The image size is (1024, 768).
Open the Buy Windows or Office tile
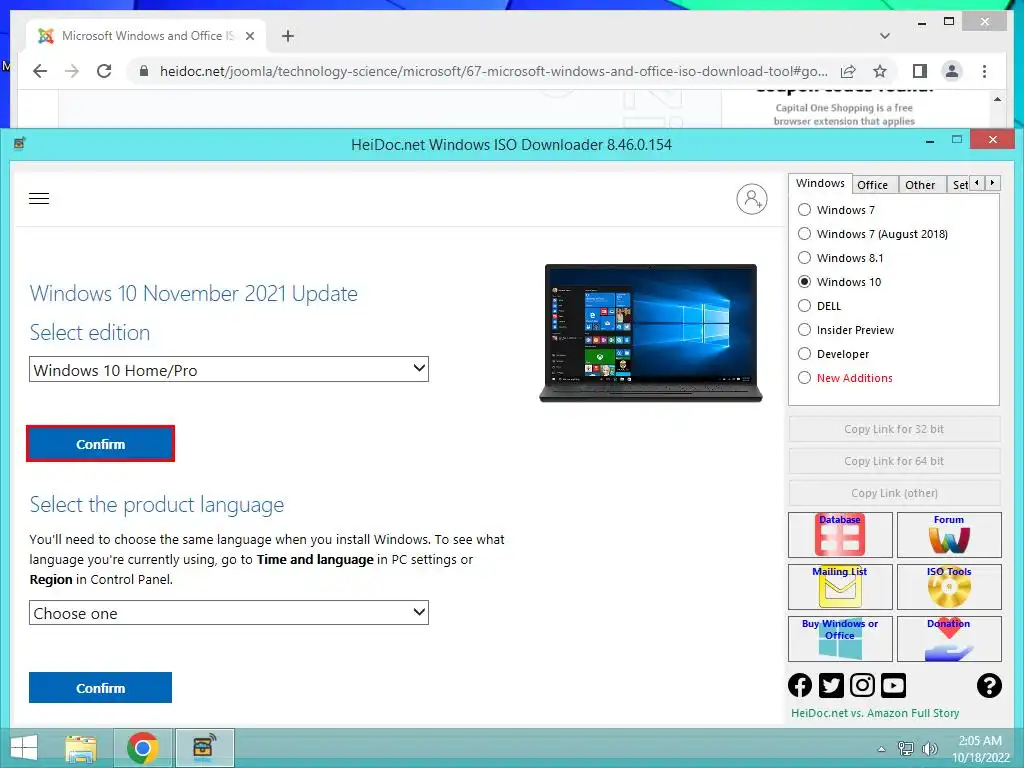coord(840,639)
